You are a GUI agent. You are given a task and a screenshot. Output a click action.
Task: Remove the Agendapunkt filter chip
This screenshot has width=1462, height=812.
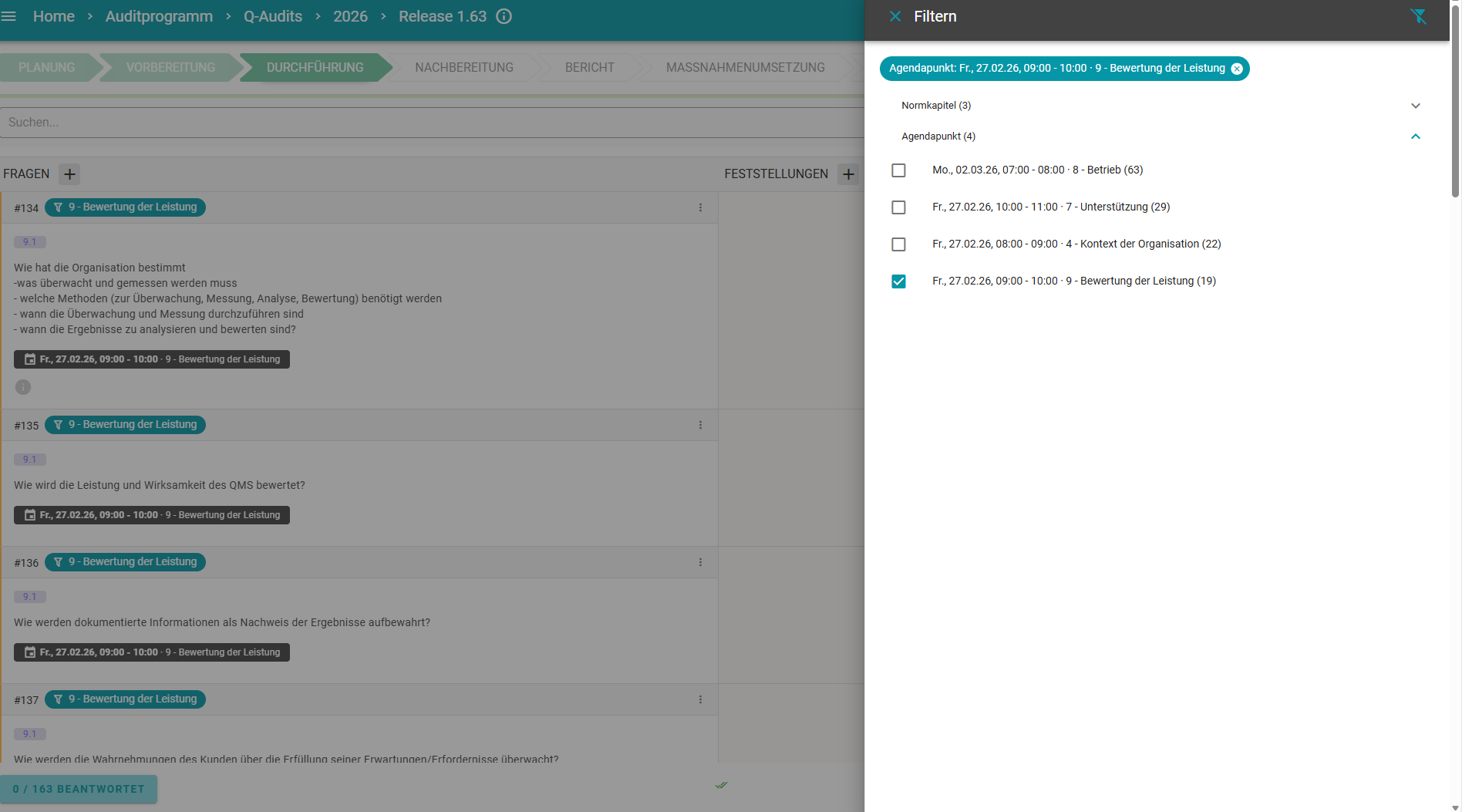(x=1237, y=69)
